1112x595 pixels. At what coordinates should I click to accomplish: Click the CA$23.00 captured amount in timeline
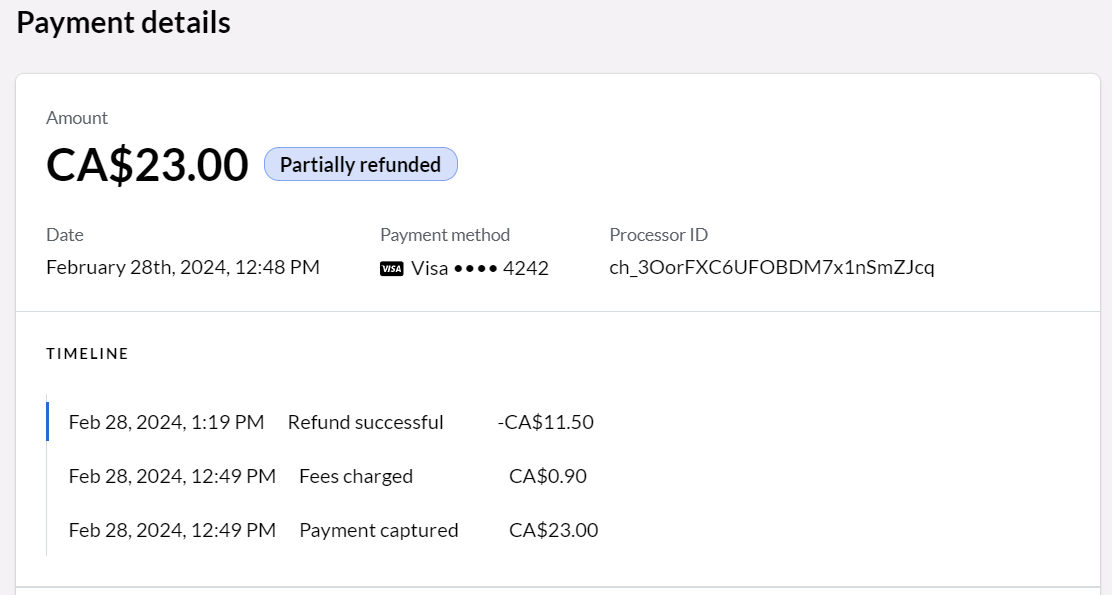point(553,530)
